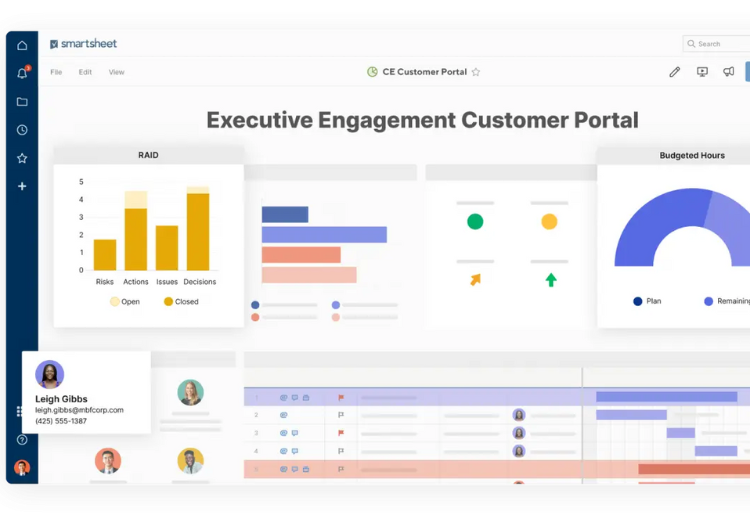
Task: Open the File menu
Action: [56, 72]
